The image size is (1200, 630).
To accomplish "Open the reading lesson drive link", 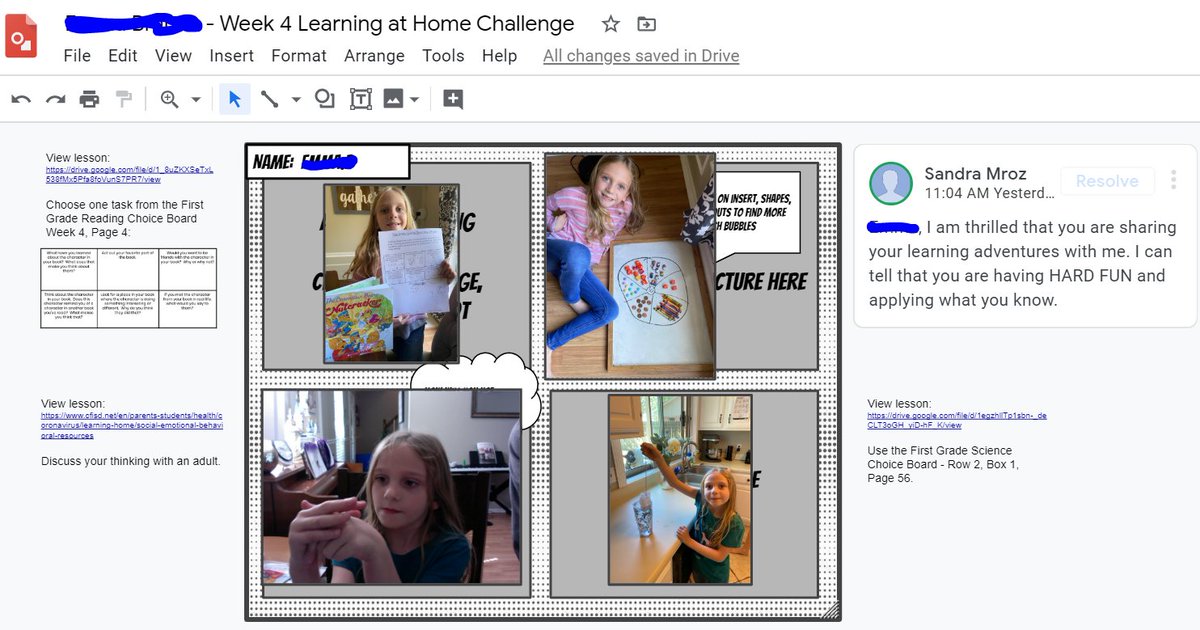I will pyautogui.click(x=130, y=174).
